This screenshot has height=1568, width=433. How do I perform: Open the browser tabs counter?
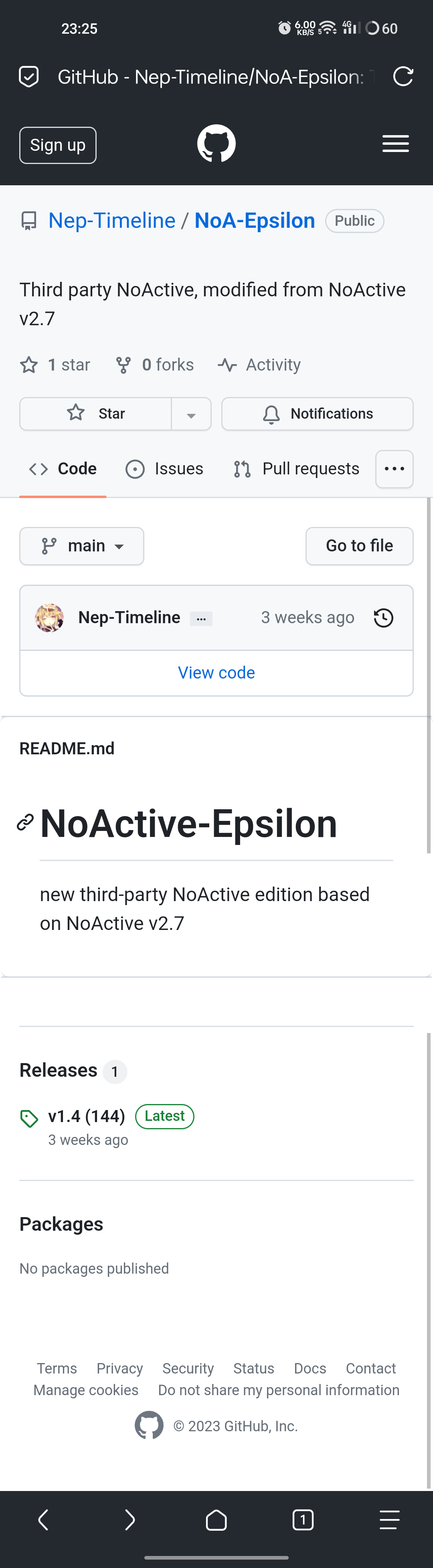303,1520
